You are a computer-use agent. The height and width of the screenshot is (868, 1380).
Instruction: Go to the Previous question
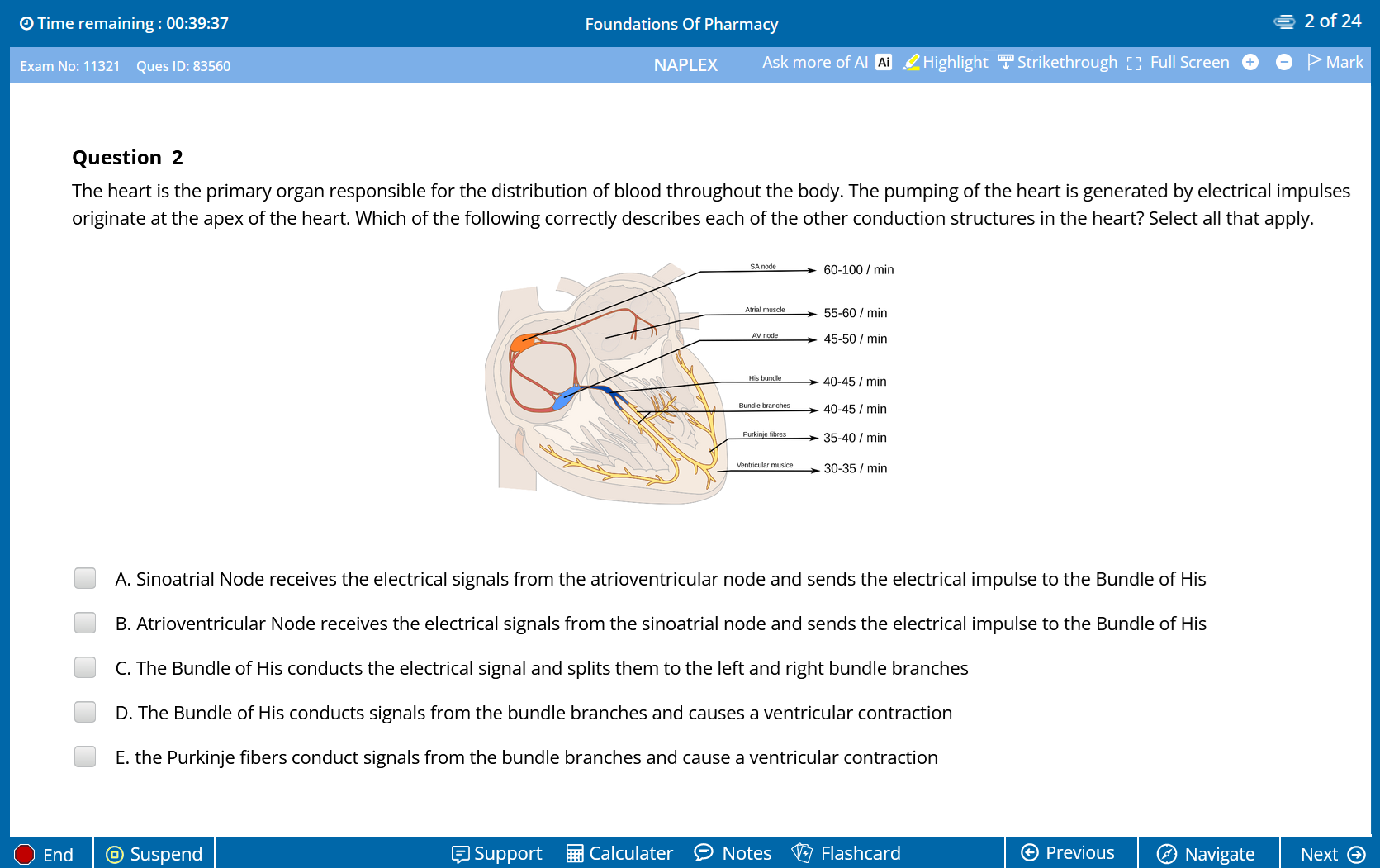(1068, 852)
